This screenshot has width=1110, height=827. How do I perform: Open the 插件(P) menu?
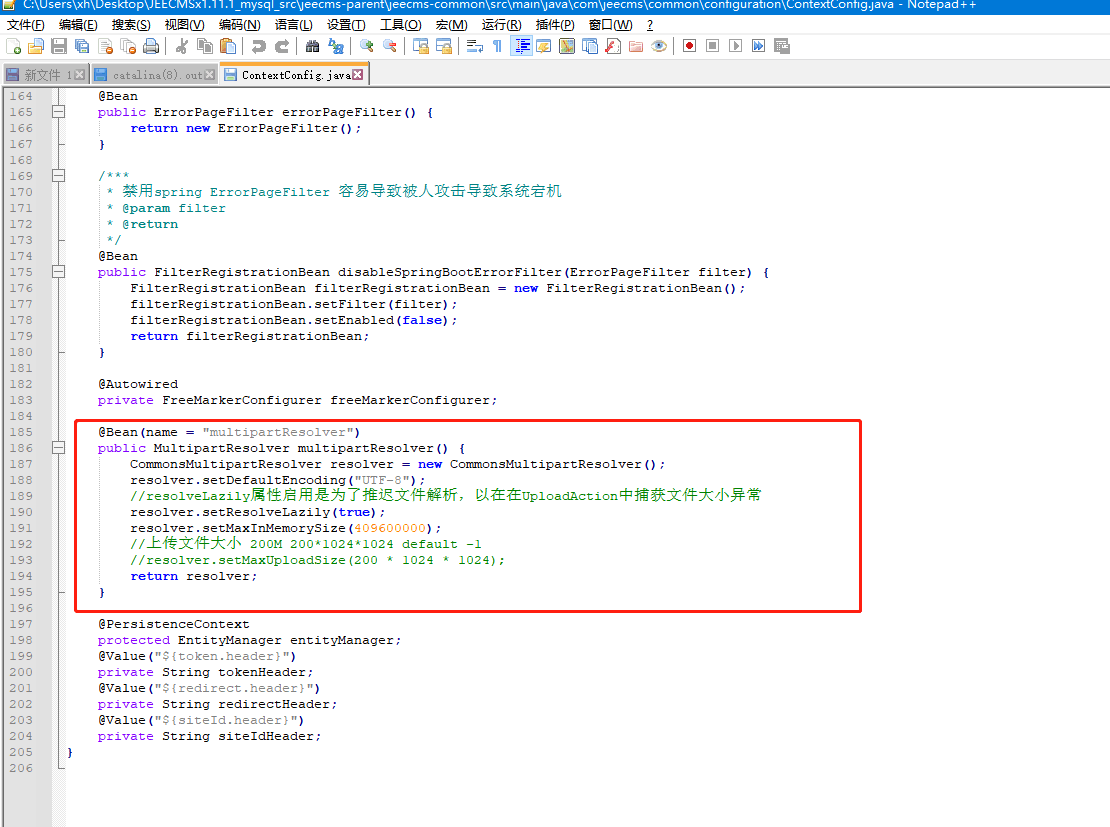pos(555,25)
